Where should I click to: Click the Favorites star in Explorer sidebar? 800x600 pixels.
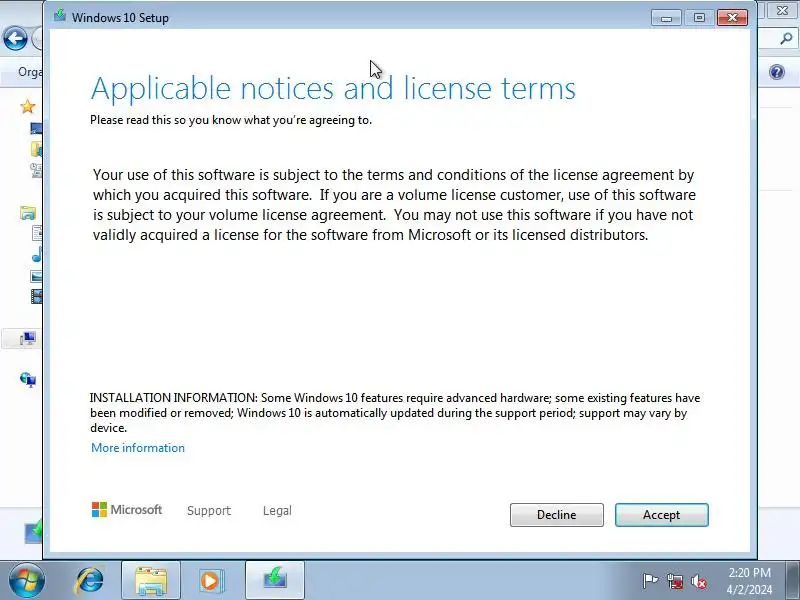(x=28, y=107)
